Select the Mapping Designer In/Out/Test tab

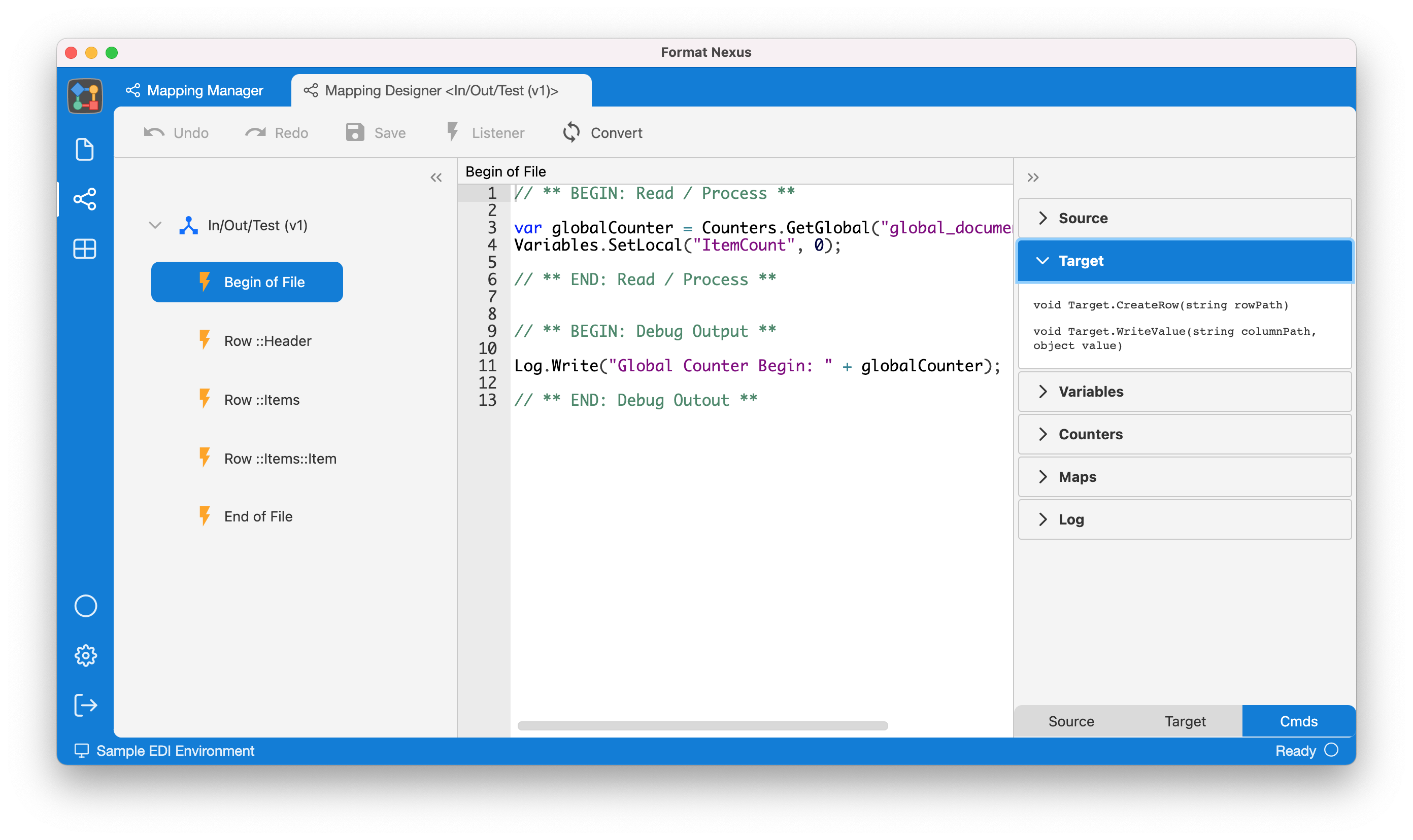[441, 91]
